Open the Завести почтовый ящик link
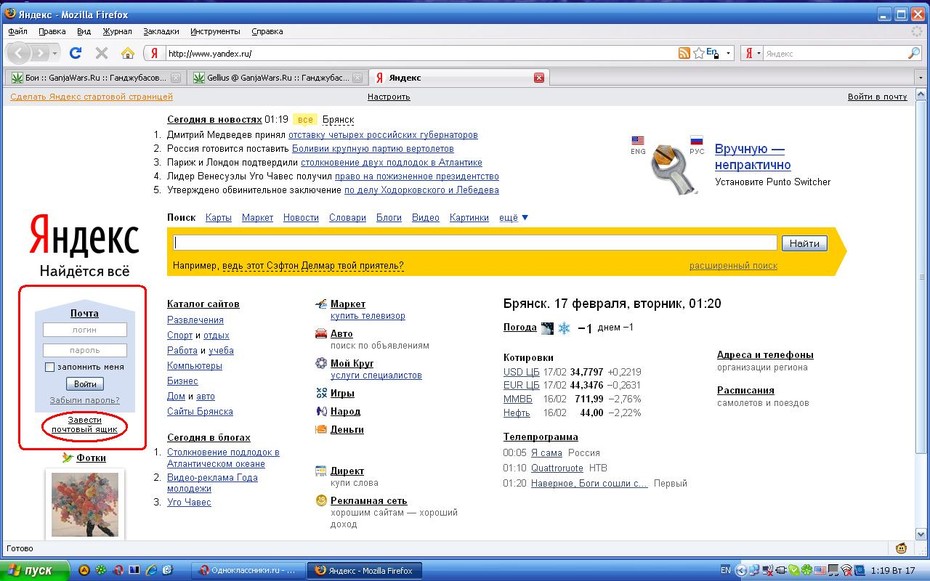 (x=85, y=424)
